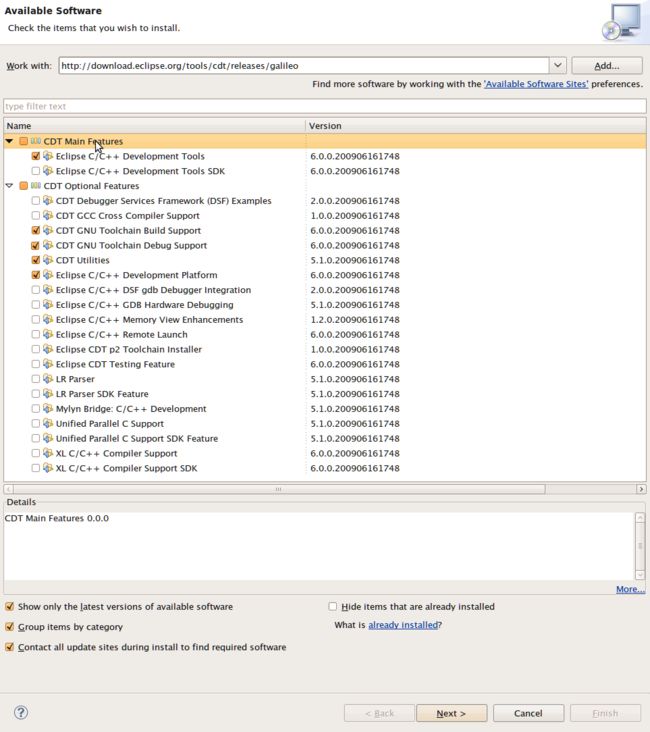Click version 5.1.0.200906161748 of CDT Utilities
The height and width of the screenshot is (732, 650).
click(x=355, y=260)
